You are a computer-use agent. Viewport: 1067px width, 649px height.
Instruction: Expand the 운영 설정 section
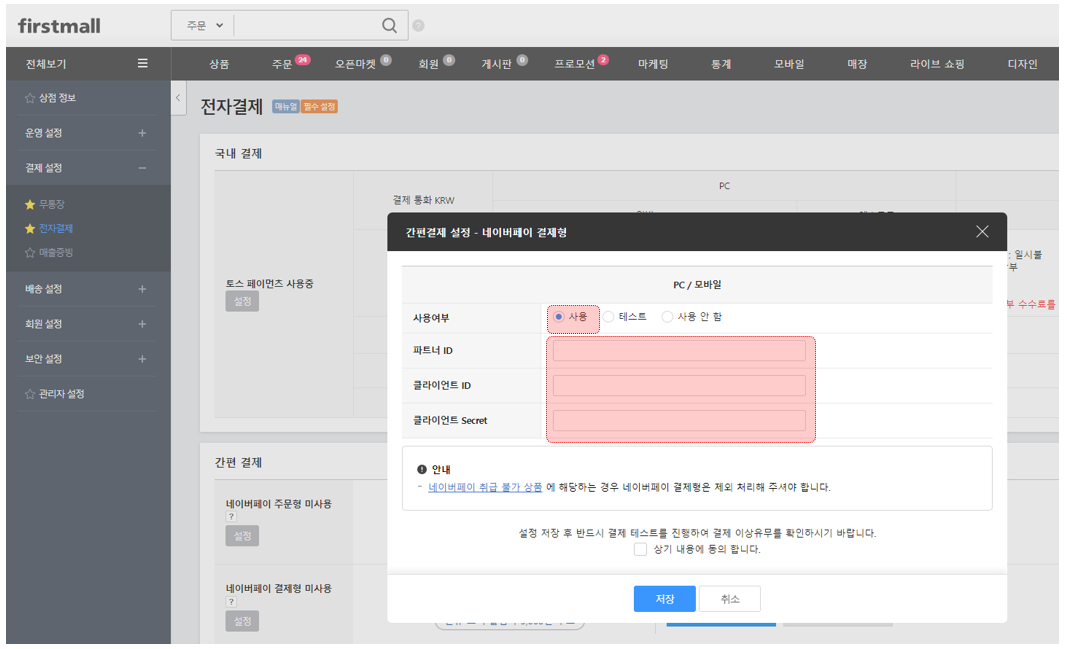(142, 133)
